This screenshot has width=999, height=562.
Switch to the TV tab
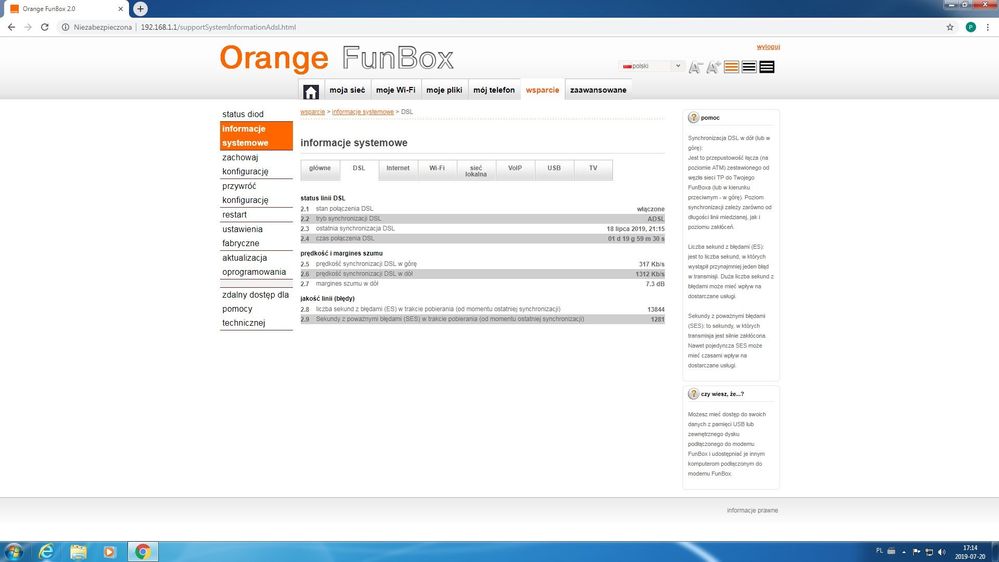593,169
